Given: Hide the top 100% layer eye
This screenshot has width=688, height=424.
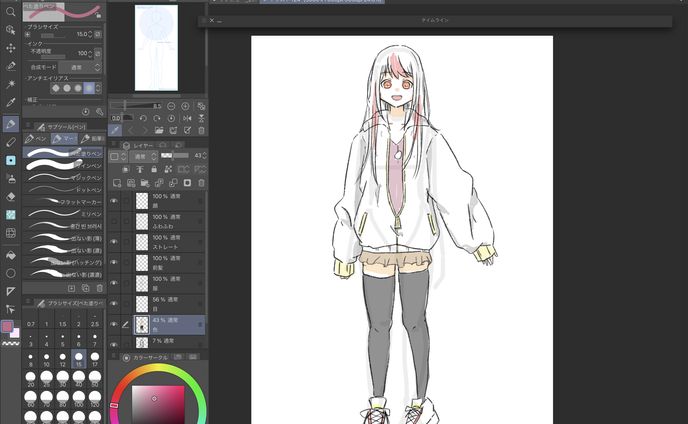Looking at the screenshot, I should (x=114, y=201).
